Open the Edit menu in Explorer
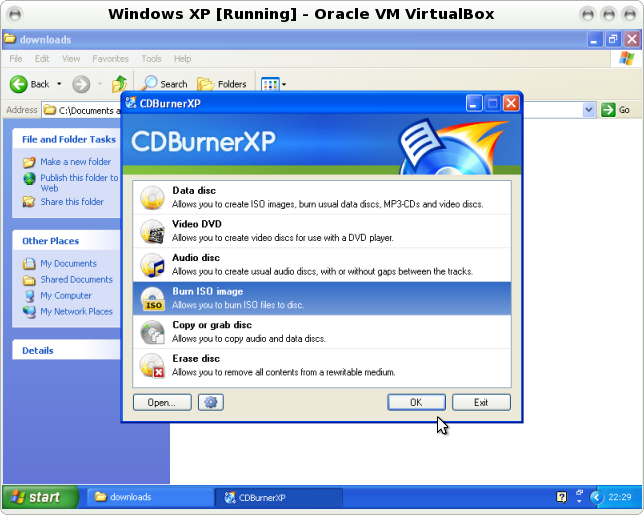Image resolution: width=644 pixels, height=515 pixels. point(42,59)
